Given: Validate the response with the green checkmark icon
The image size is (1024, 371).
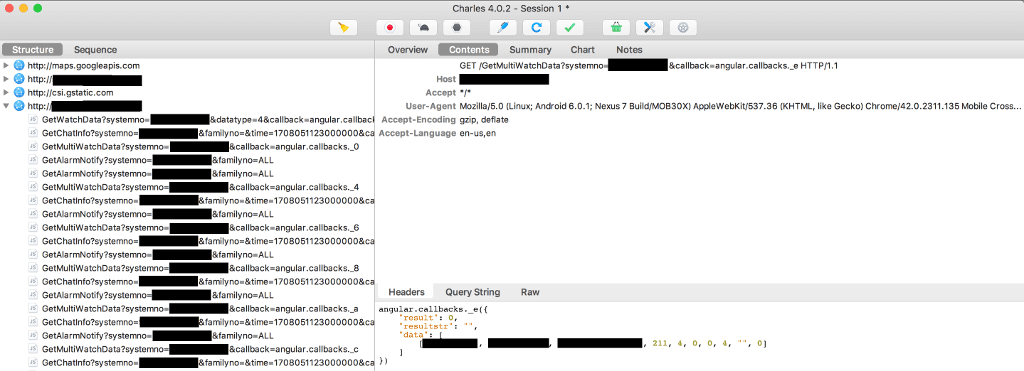Looking at the screenshot, I should [x=569, y=27].
